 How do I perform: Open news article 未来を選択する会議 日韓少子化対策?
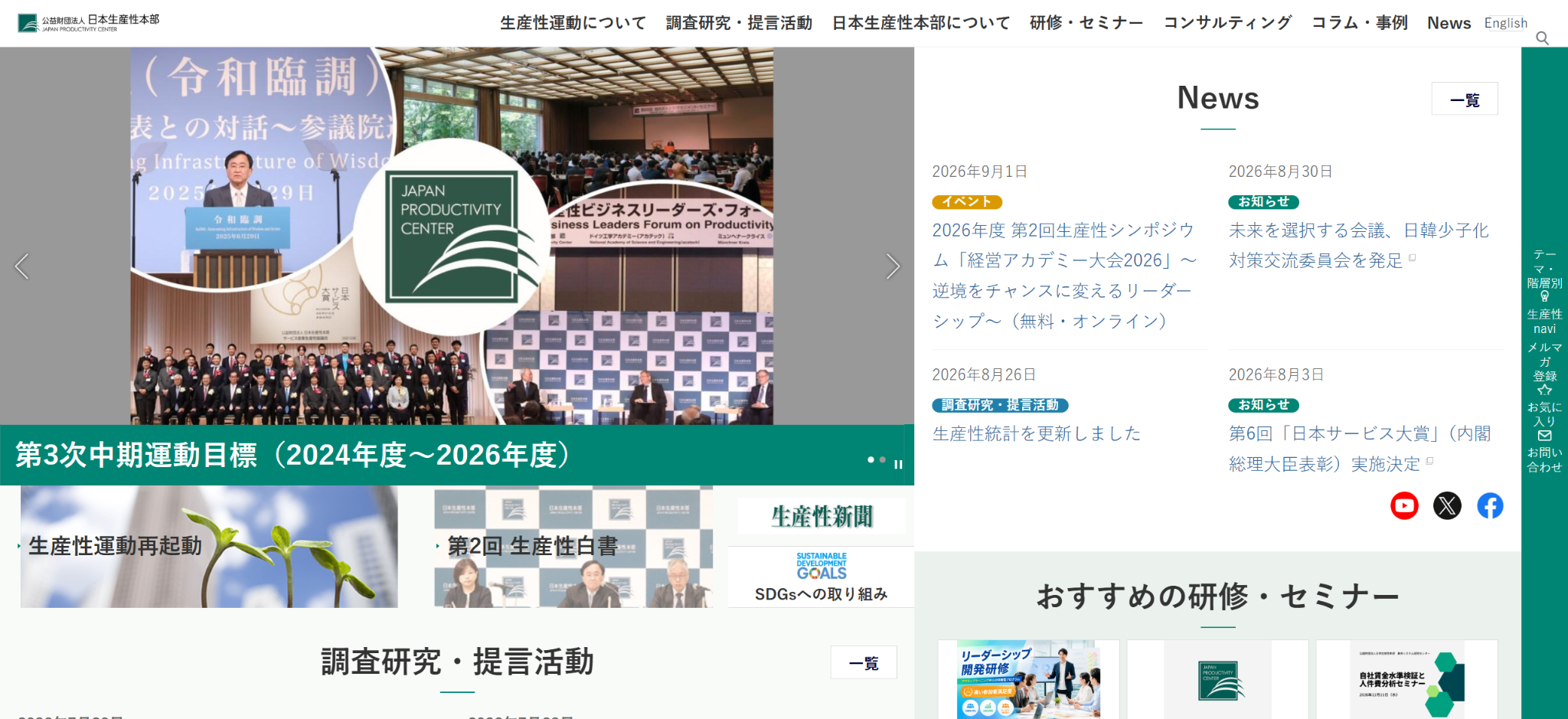(x=1359, y=245)
